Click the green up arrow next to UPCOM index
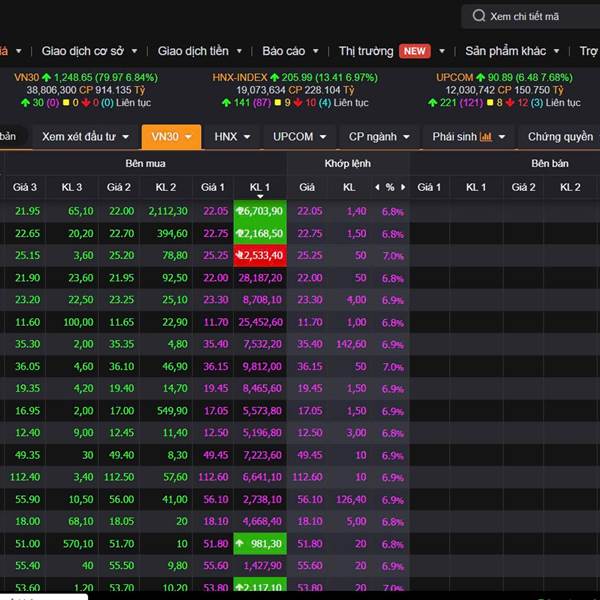 [481, 77]
